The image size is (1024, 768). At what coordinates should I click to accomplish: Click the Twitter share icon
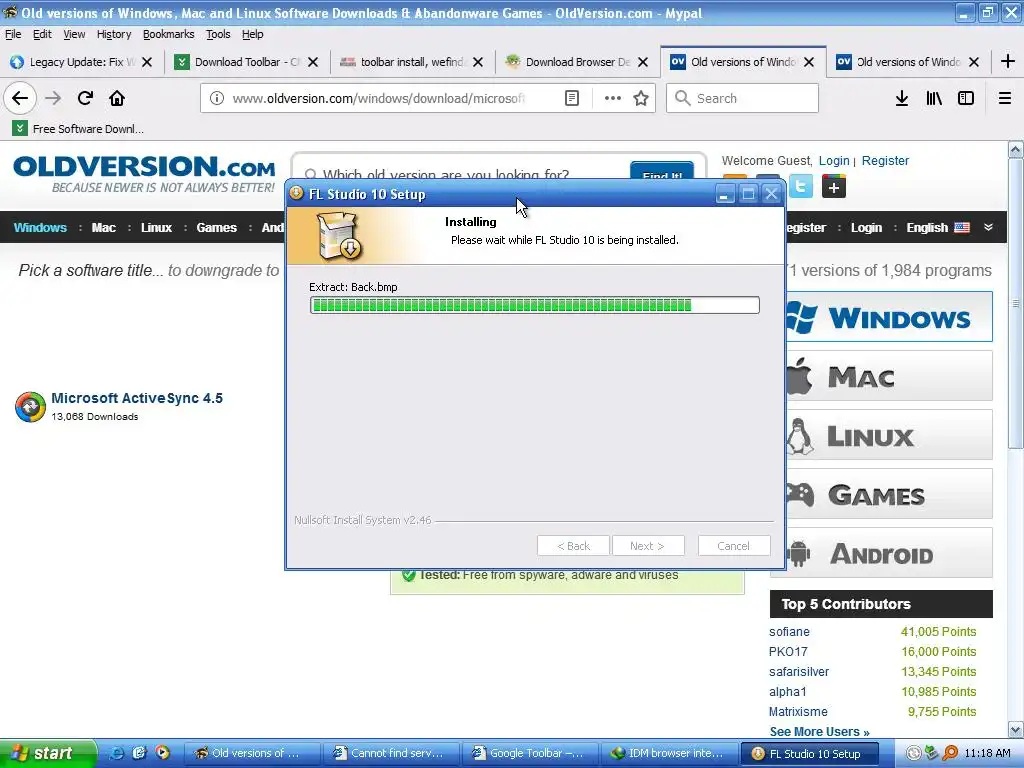click(801, 186)
